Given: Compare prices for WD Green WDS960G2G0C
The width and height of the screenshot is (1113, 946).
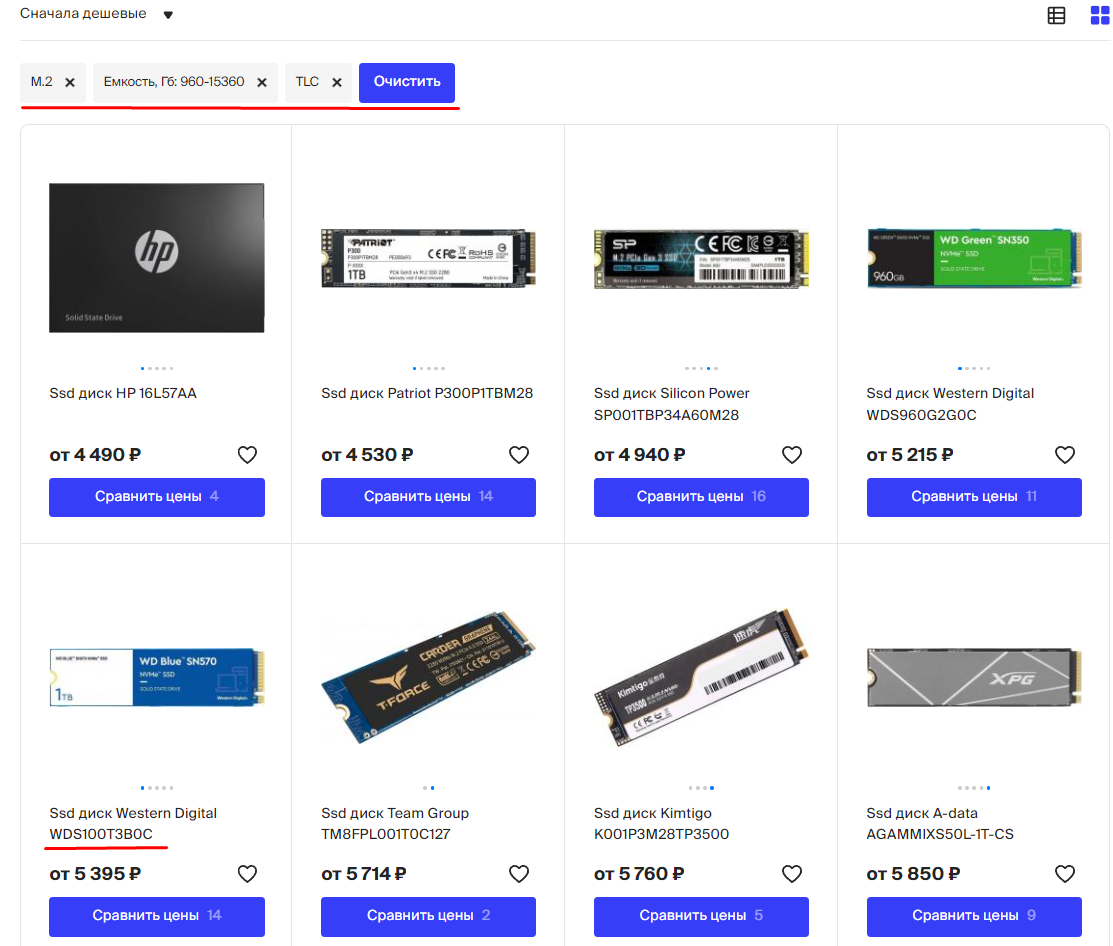Looking at the screenshot, I should coord(974,497).
